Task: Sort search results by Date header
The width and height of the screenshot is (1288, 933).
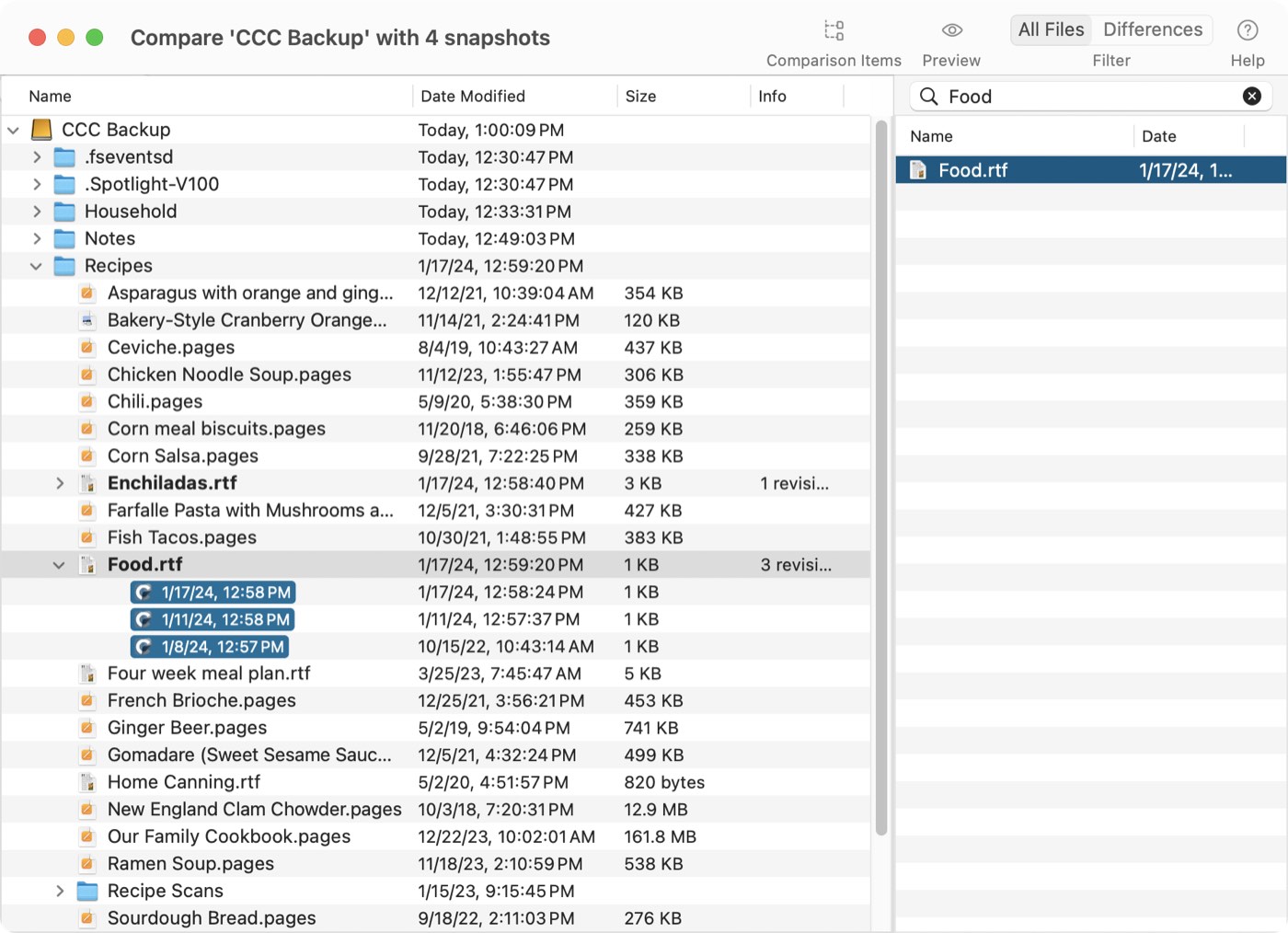Action: pyautogui.click(x=1189, y=136)
